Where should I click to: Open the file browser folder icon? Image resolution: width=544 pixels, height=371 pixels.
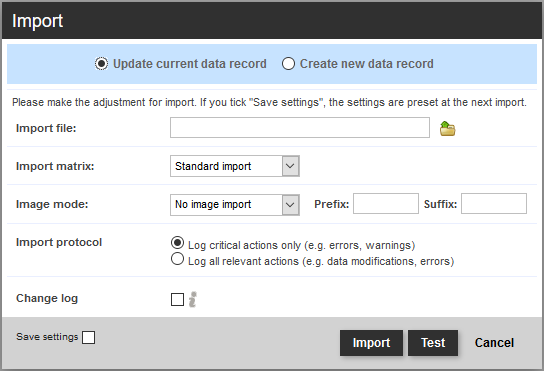point(448,128)
